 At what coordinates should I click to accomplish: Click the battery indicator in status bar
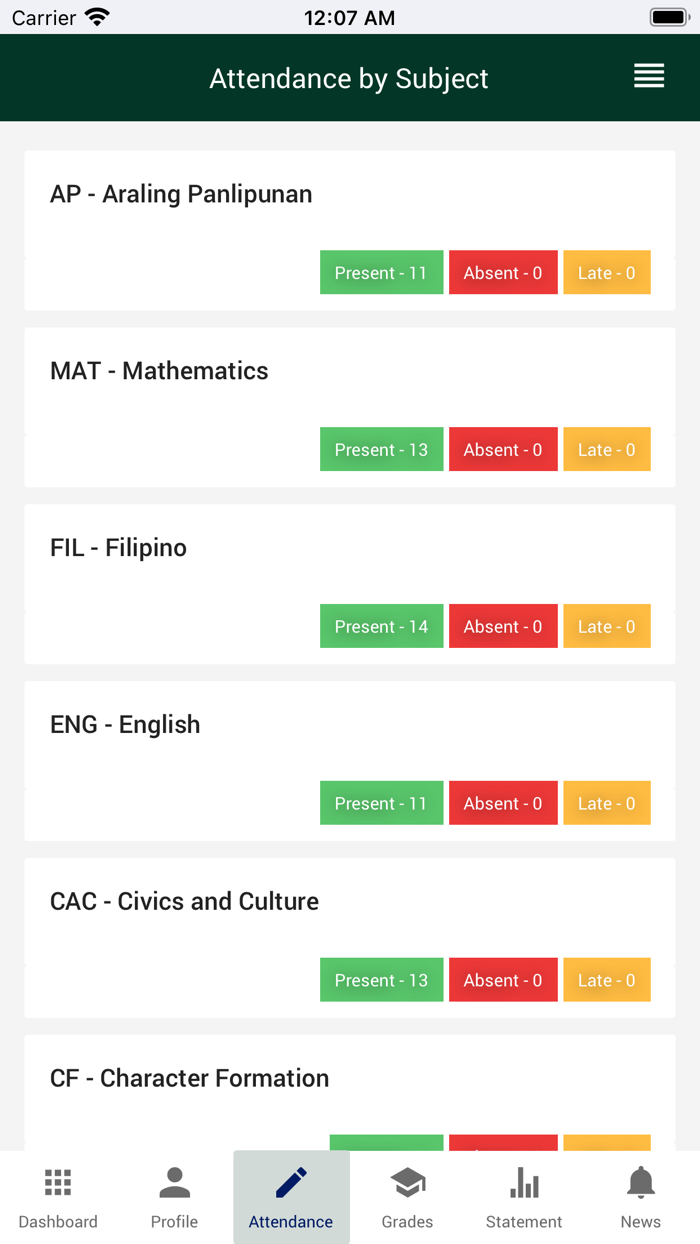click(x=668, y=17)
